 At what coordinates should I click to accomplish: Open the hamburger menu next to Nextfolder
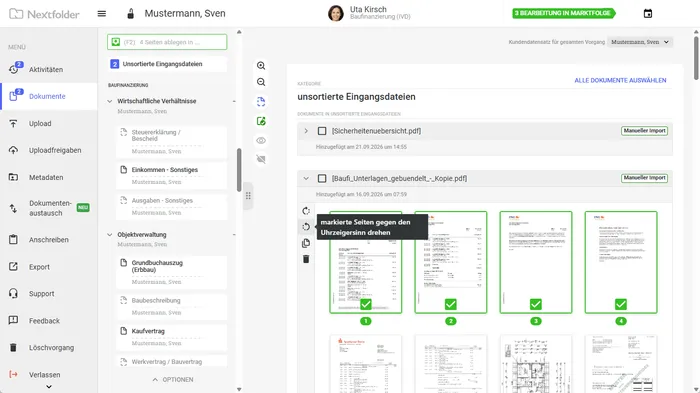102,13
